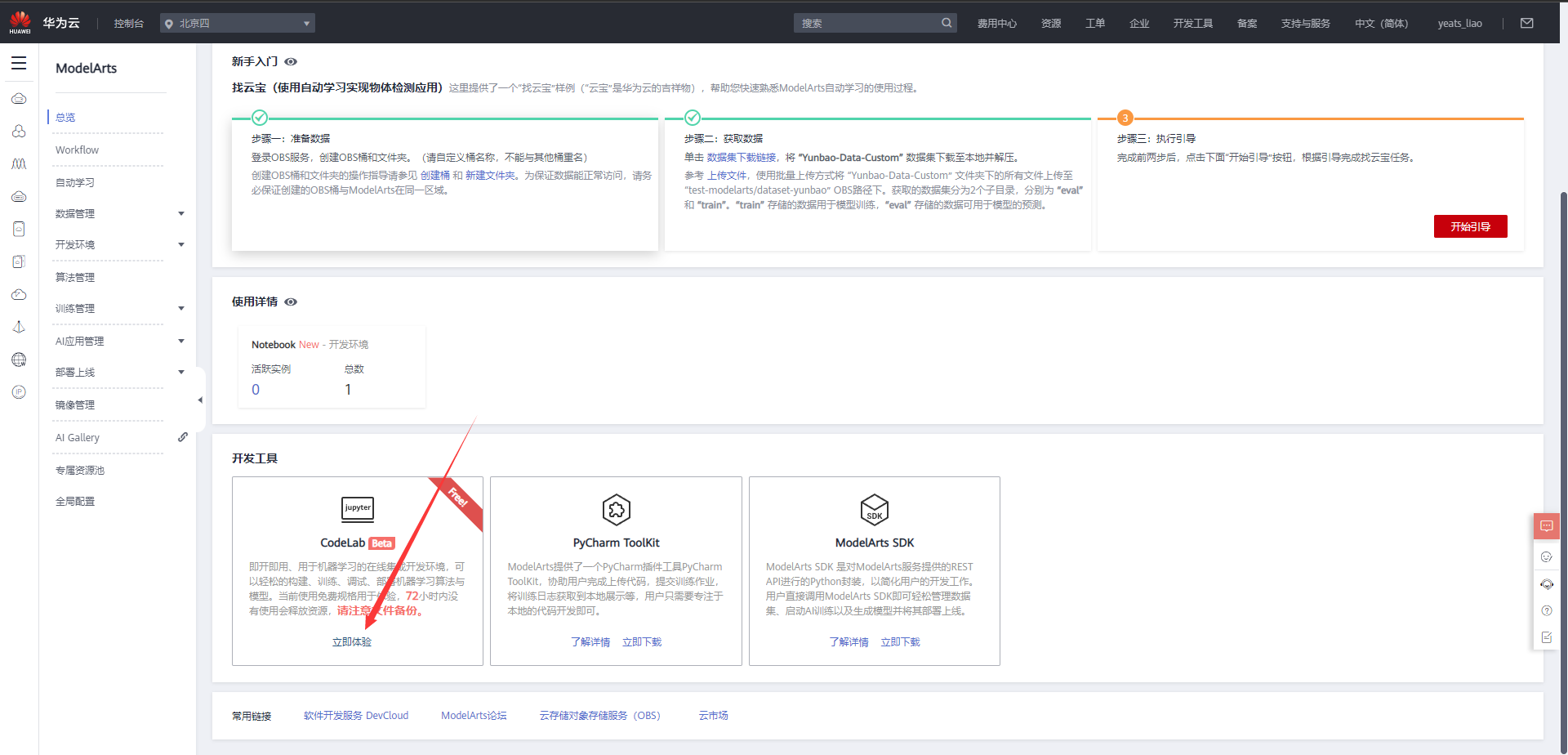
Task: Open the 费用中心 menu
Action: tap(997, 24)
